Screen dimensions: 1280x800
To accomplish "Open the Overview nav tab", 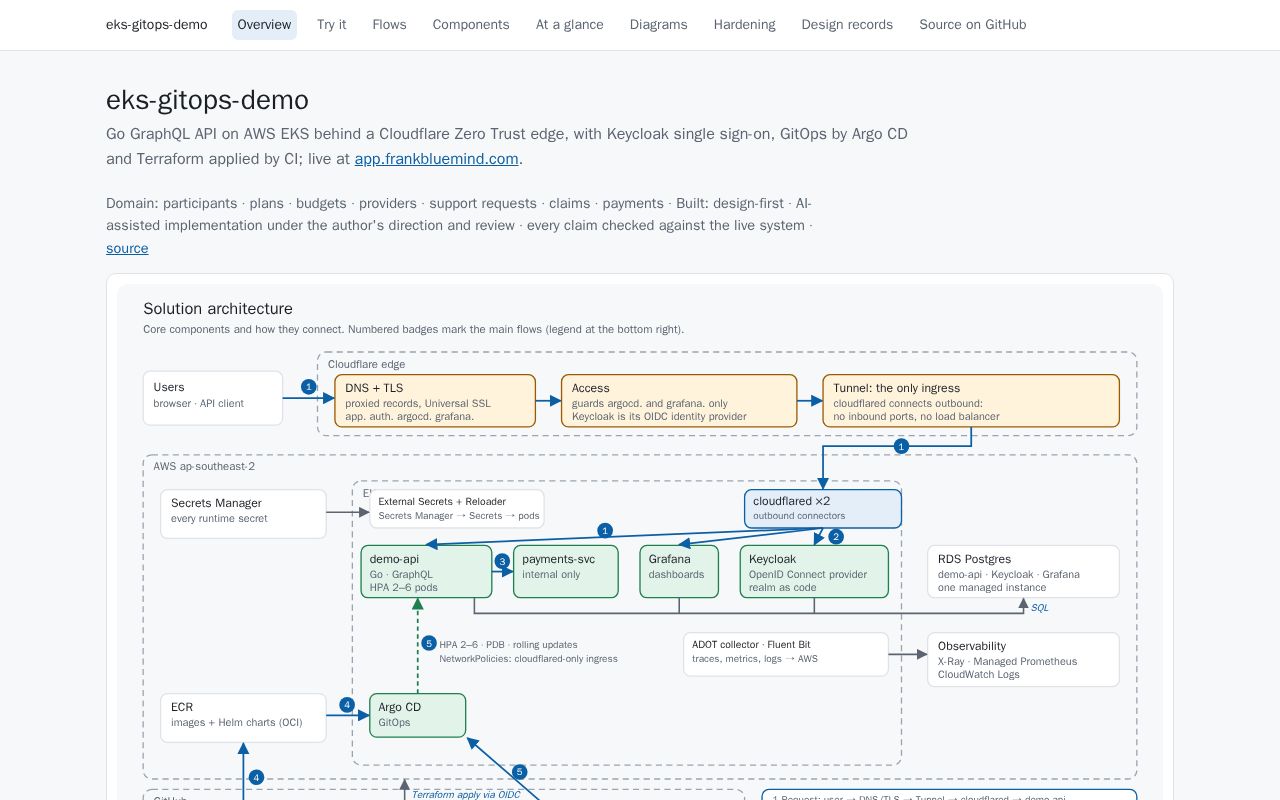I will 264,25.
